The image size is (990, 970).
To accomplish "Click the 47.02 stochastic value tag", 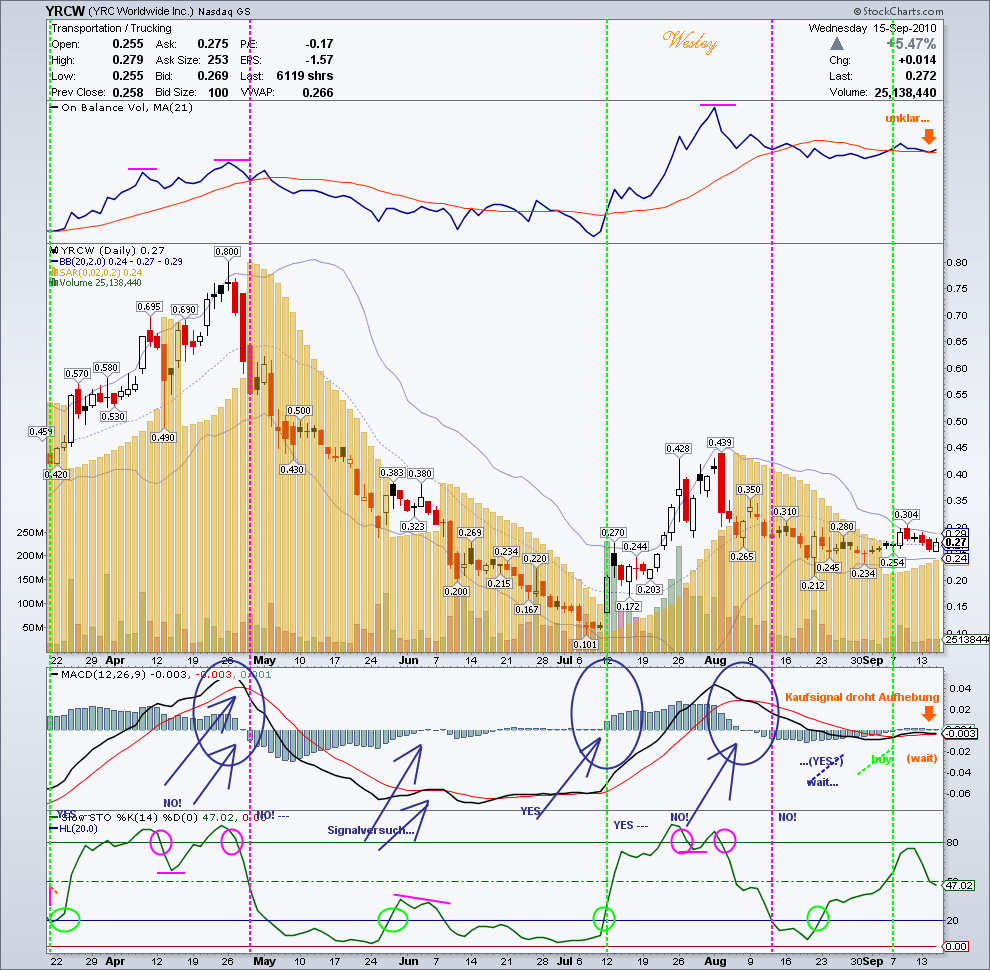I will click(x=959, y=885).
